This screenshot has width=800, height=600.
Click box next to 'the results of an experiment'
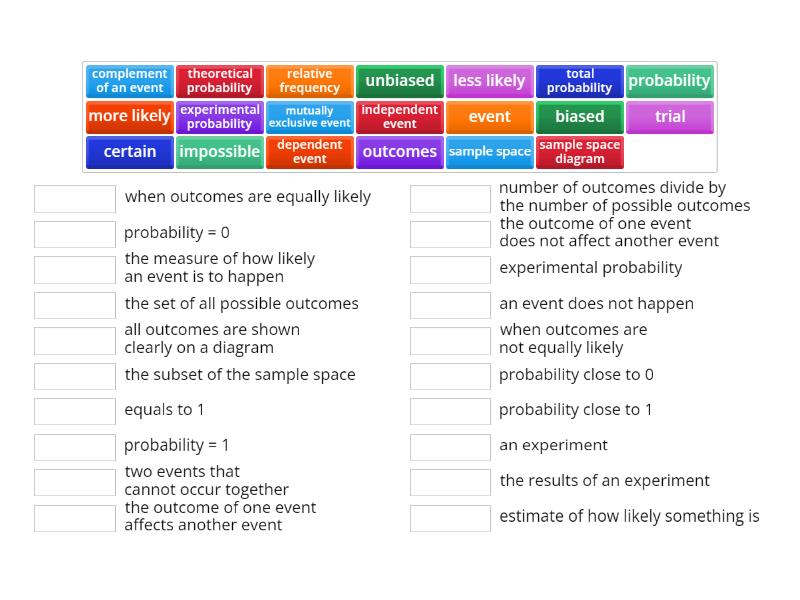[450, 482]
